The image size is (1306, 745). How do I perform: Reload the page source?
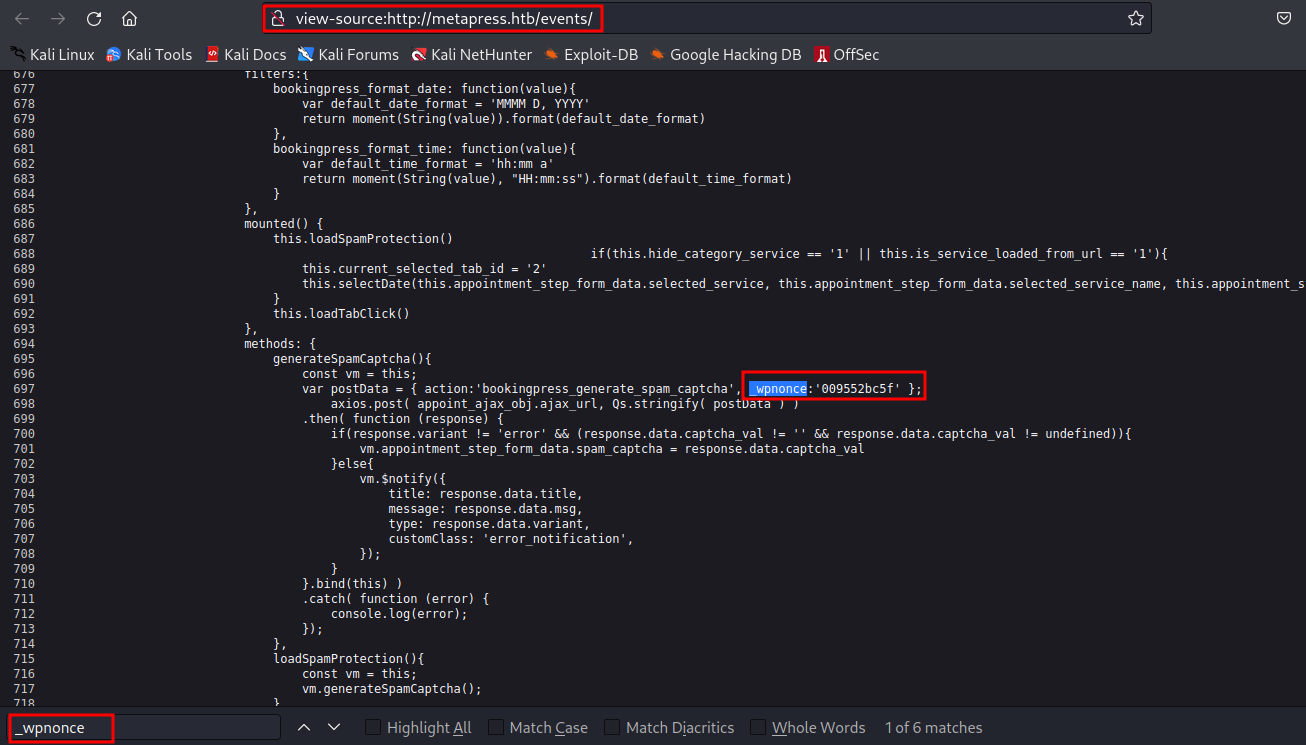pos(94,18)
